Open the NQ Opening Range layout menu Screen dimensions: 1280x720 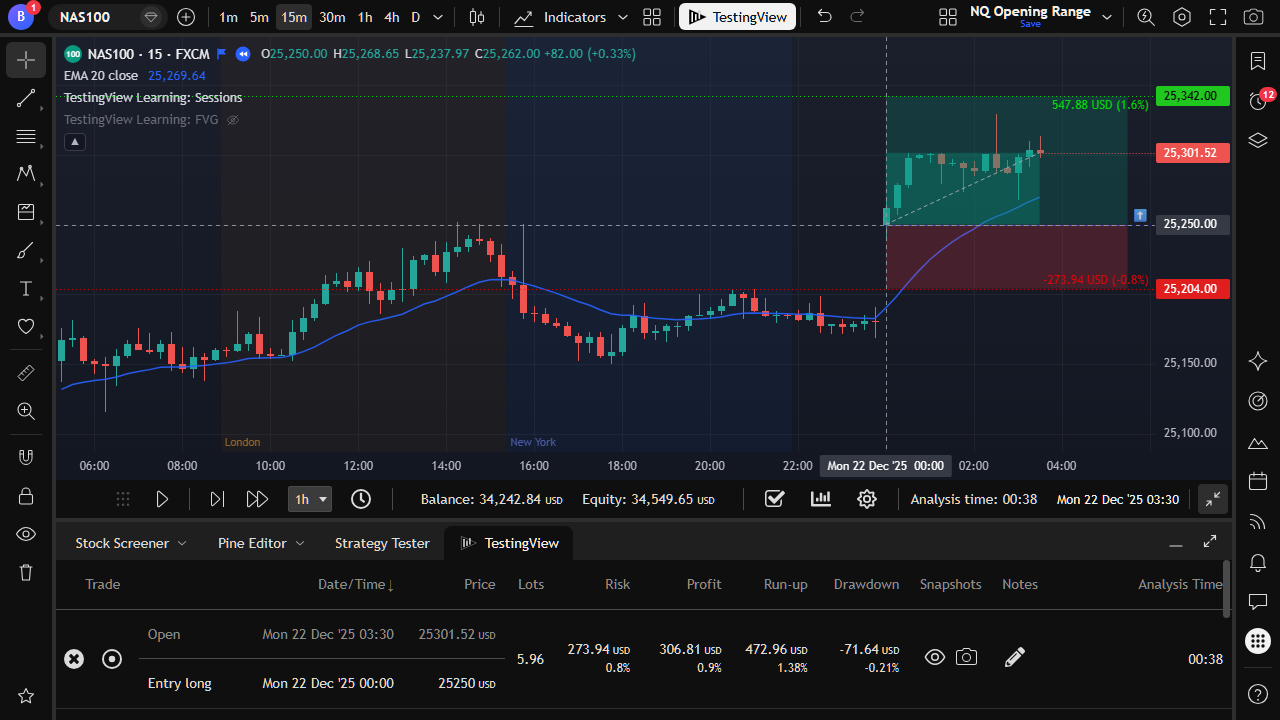[1106, 17]
